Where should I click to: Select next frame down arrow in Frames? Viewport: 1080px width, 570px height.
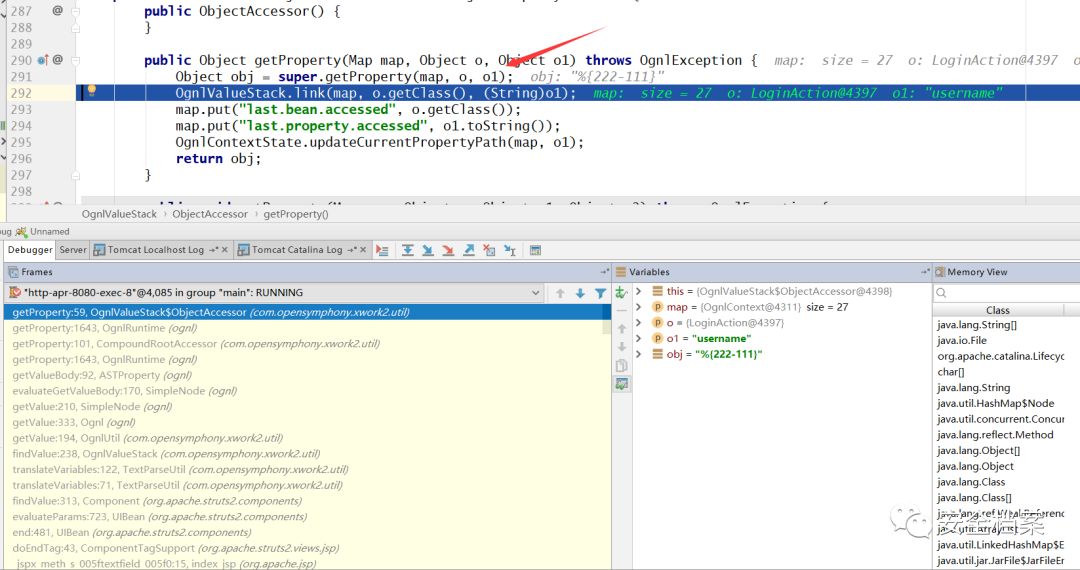pos(580,293)
